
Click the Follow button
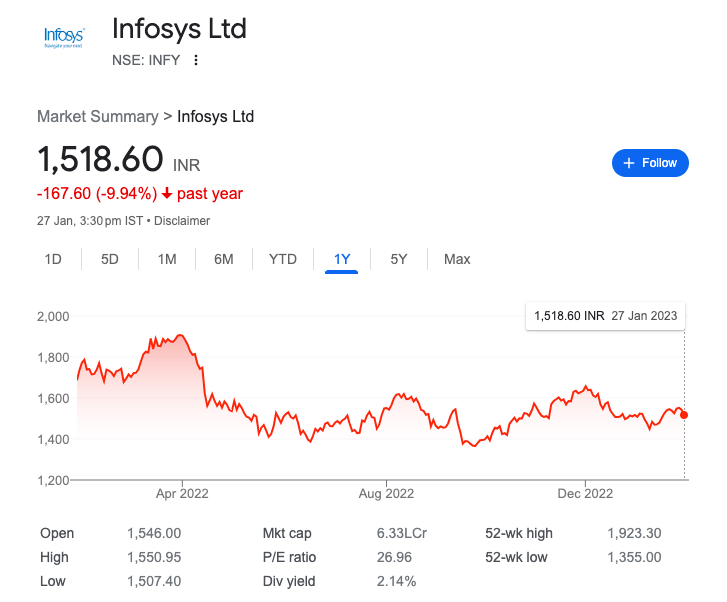point(650,163)
